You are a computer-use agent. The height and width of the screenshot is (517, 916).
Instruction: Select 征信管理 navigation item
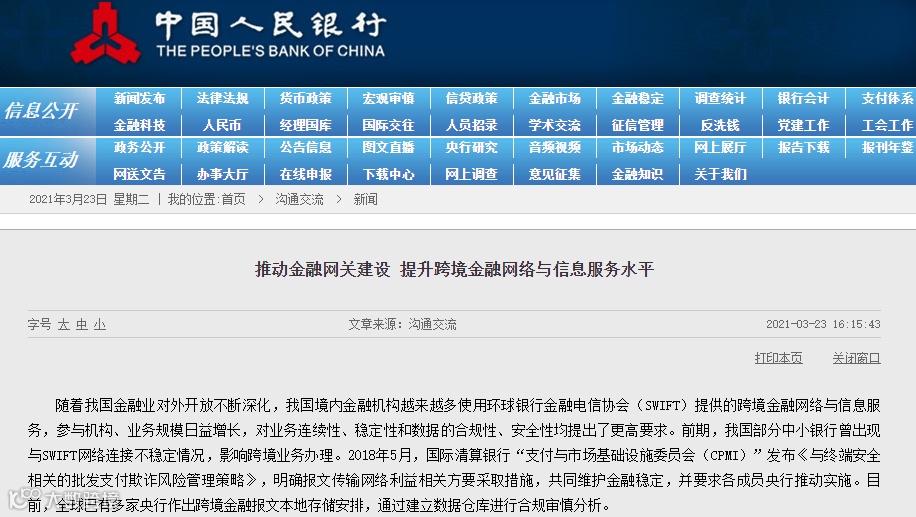tap(637, 125)
